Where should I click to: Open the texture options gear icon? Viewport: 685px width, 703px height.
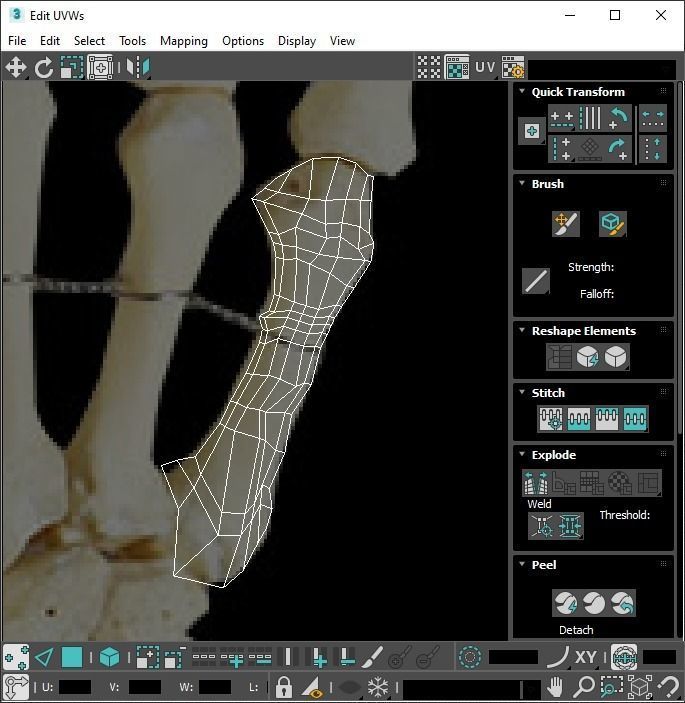tap(513, 67)
